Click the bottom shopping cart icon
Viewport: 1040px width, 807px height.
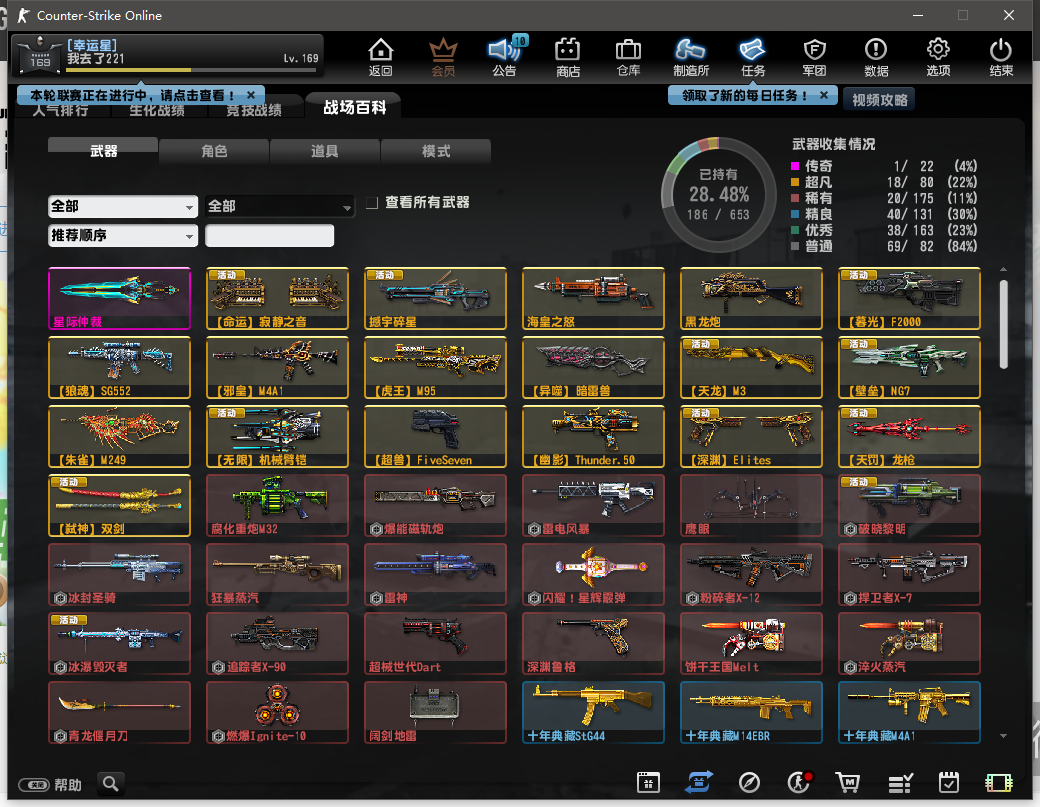pos(848,782)
